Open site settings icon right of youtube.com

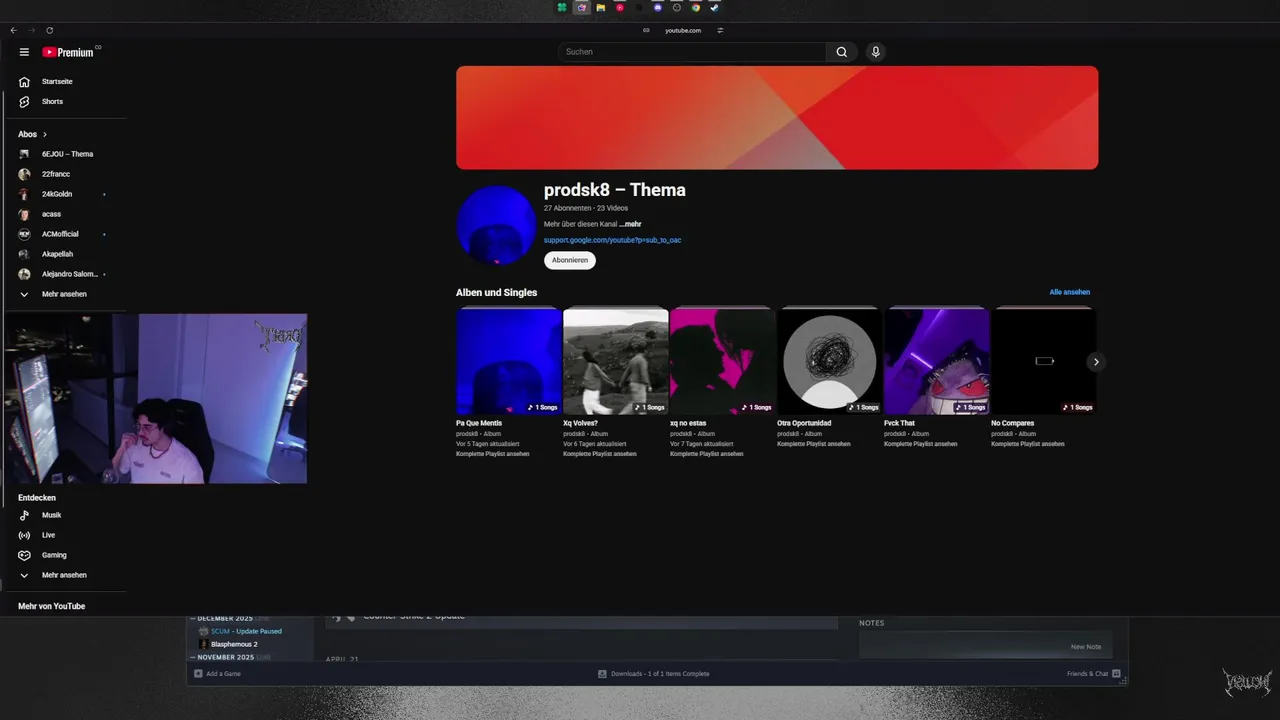(720, 30)
